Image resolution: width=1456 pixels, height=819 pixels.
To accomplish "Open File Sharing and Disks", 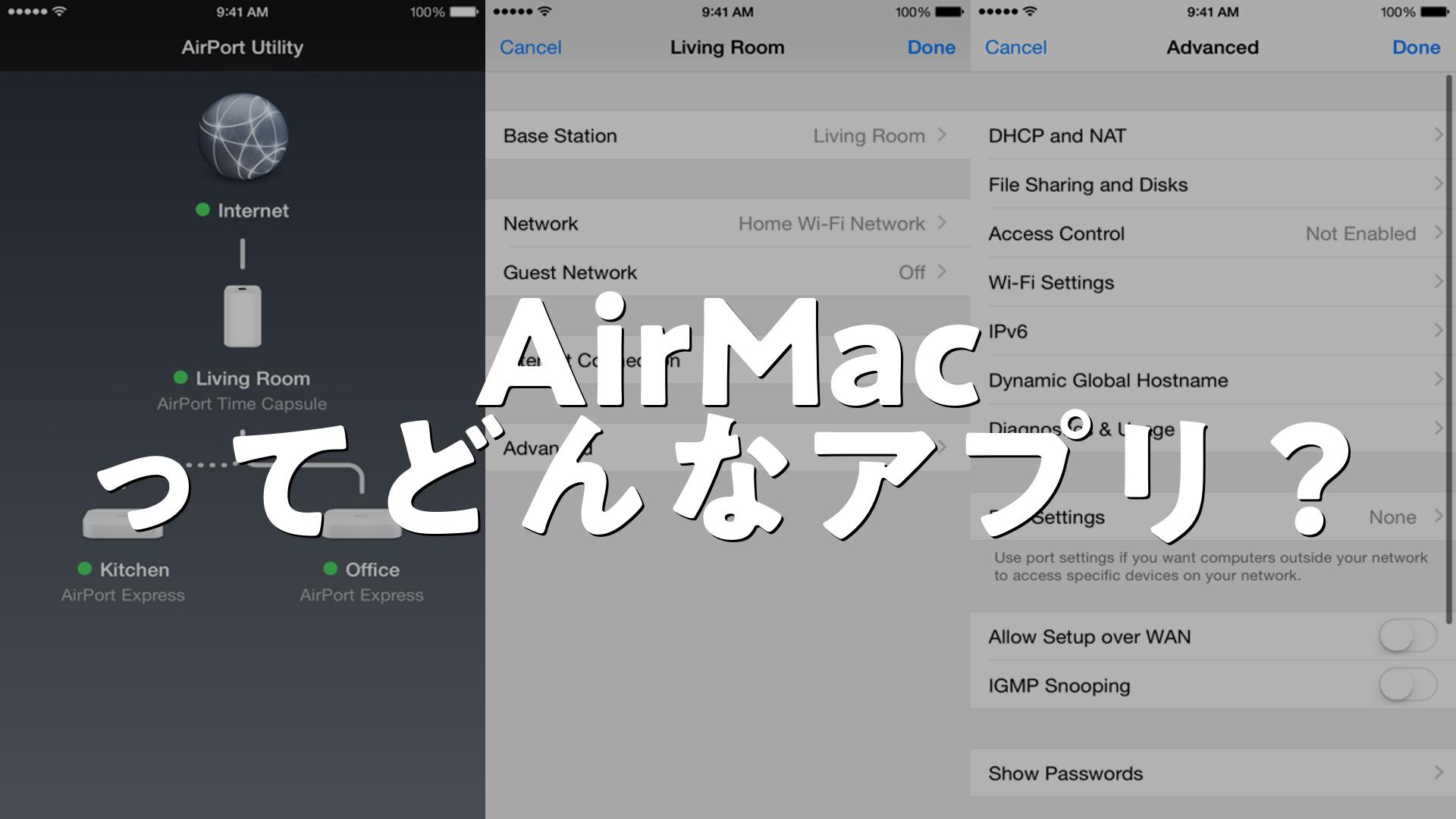I will [x=1213, y=184].
